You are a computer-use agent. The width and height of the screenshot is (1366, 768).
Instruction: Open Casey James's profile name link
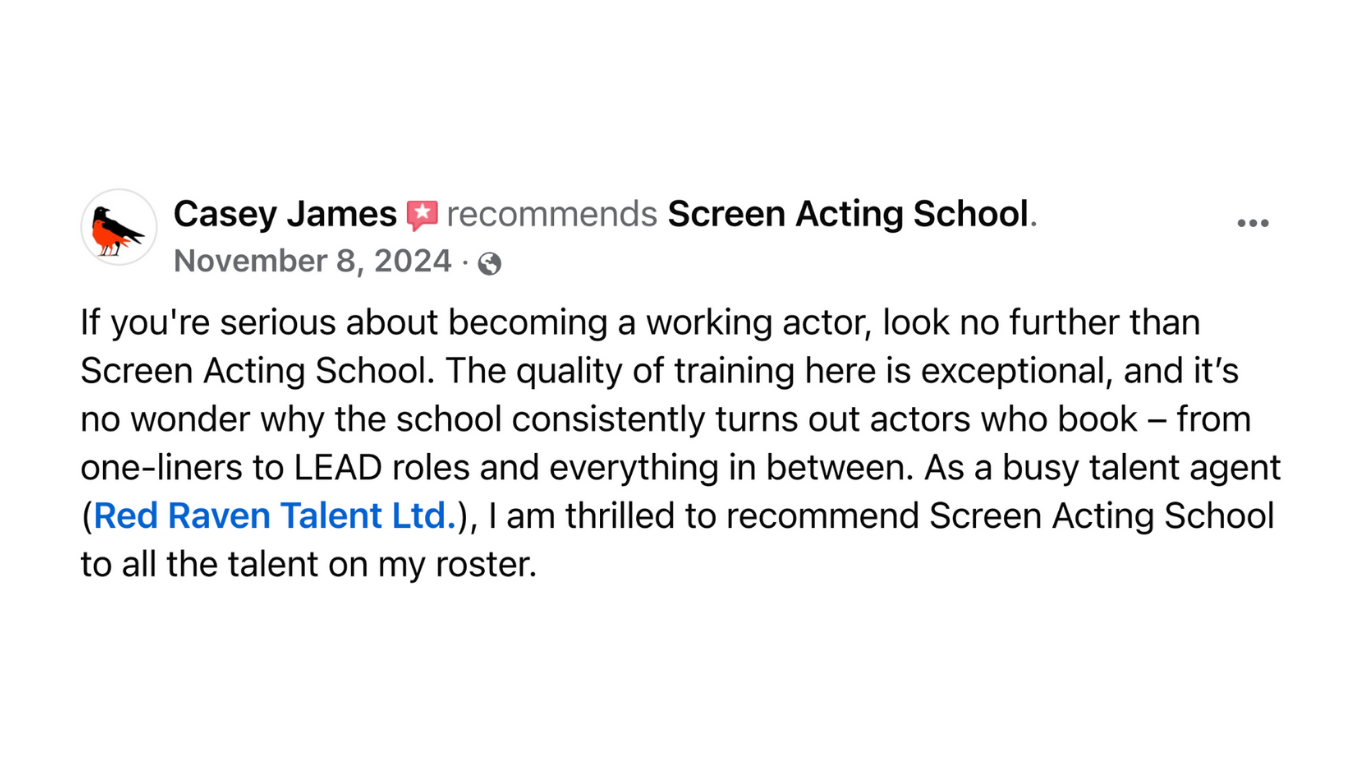point(285,214)
